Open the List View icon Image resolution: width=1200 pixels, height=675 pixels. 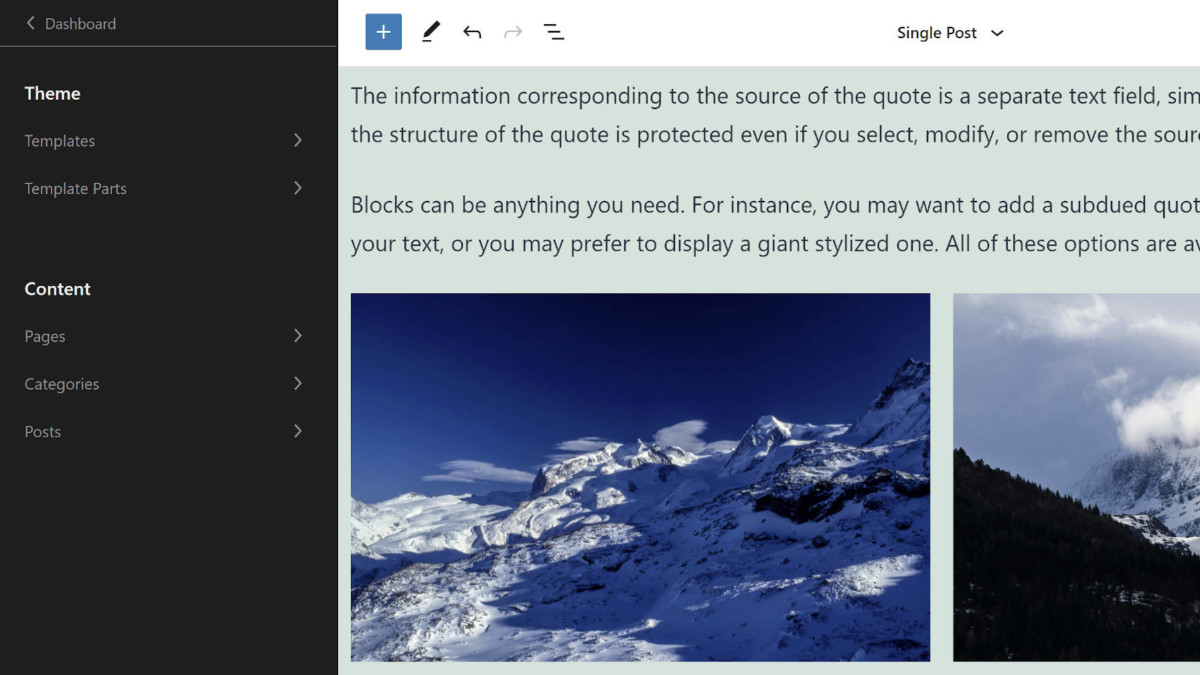point(554,32)
